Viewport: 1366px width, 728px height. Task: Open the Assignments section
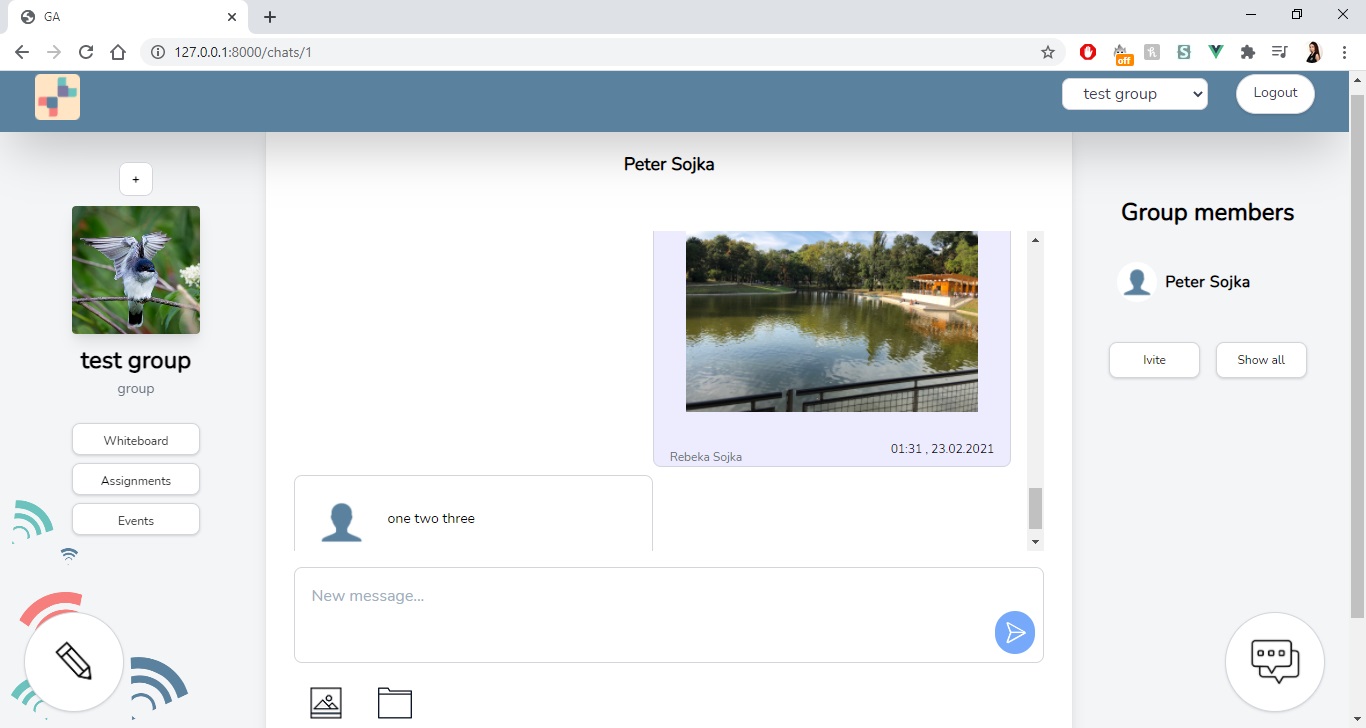point(136,480)
